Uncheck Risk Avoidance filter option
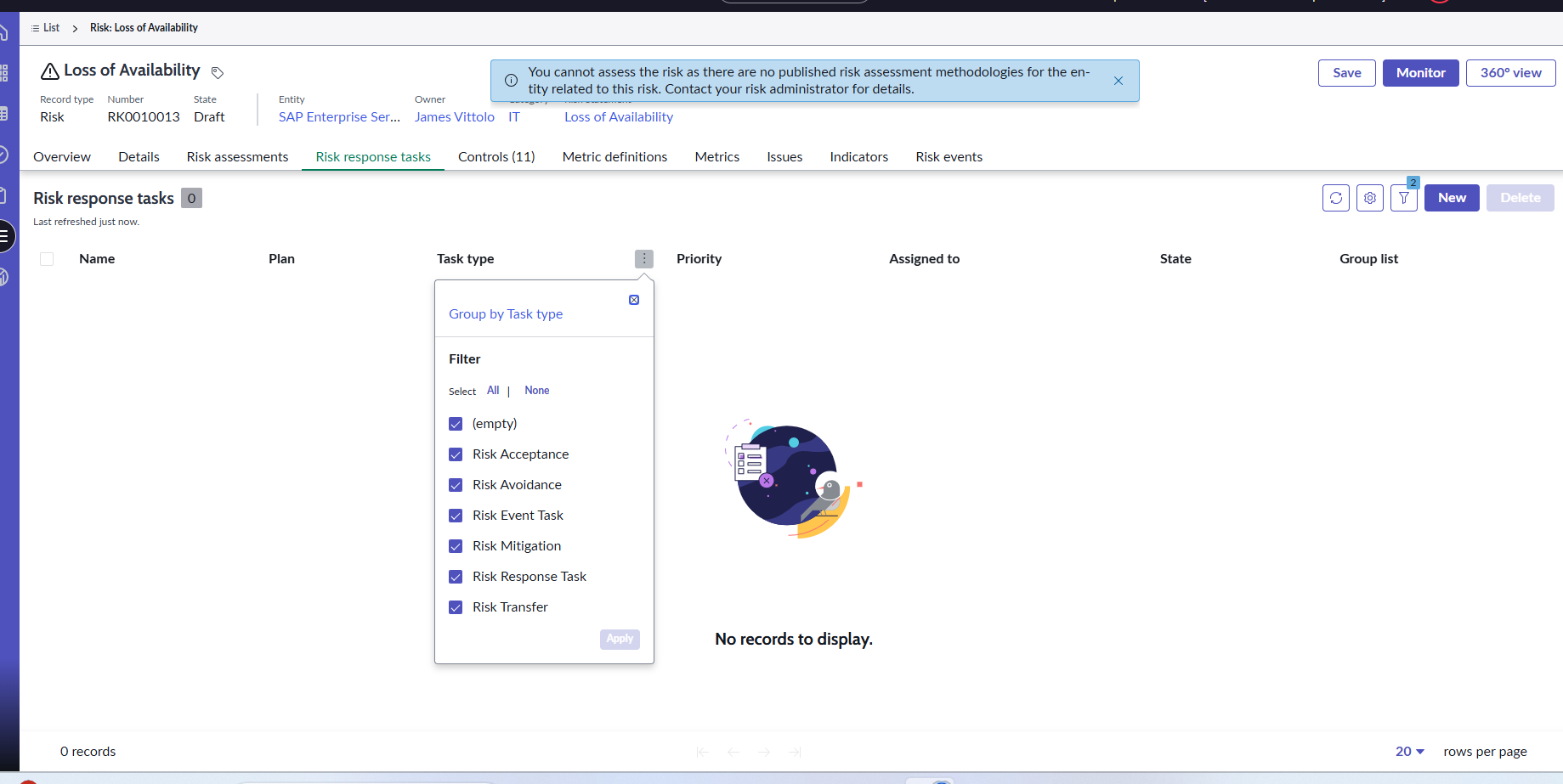 tap(456, 485)
